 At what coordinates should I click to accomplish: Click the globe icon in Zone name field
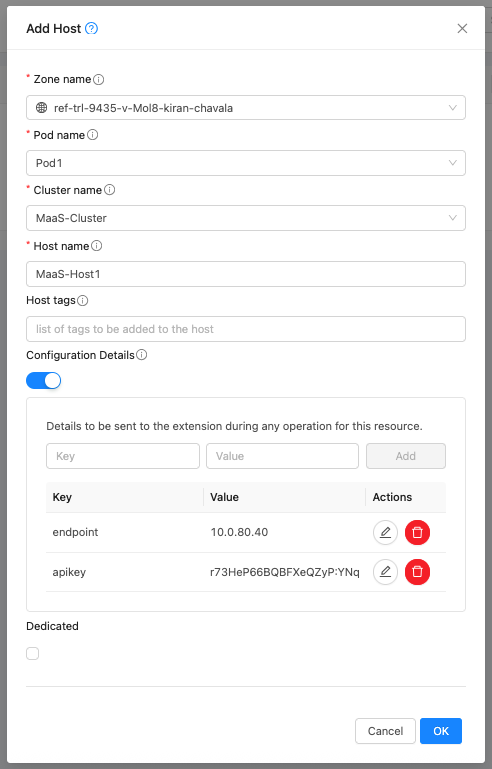[42, 108]
